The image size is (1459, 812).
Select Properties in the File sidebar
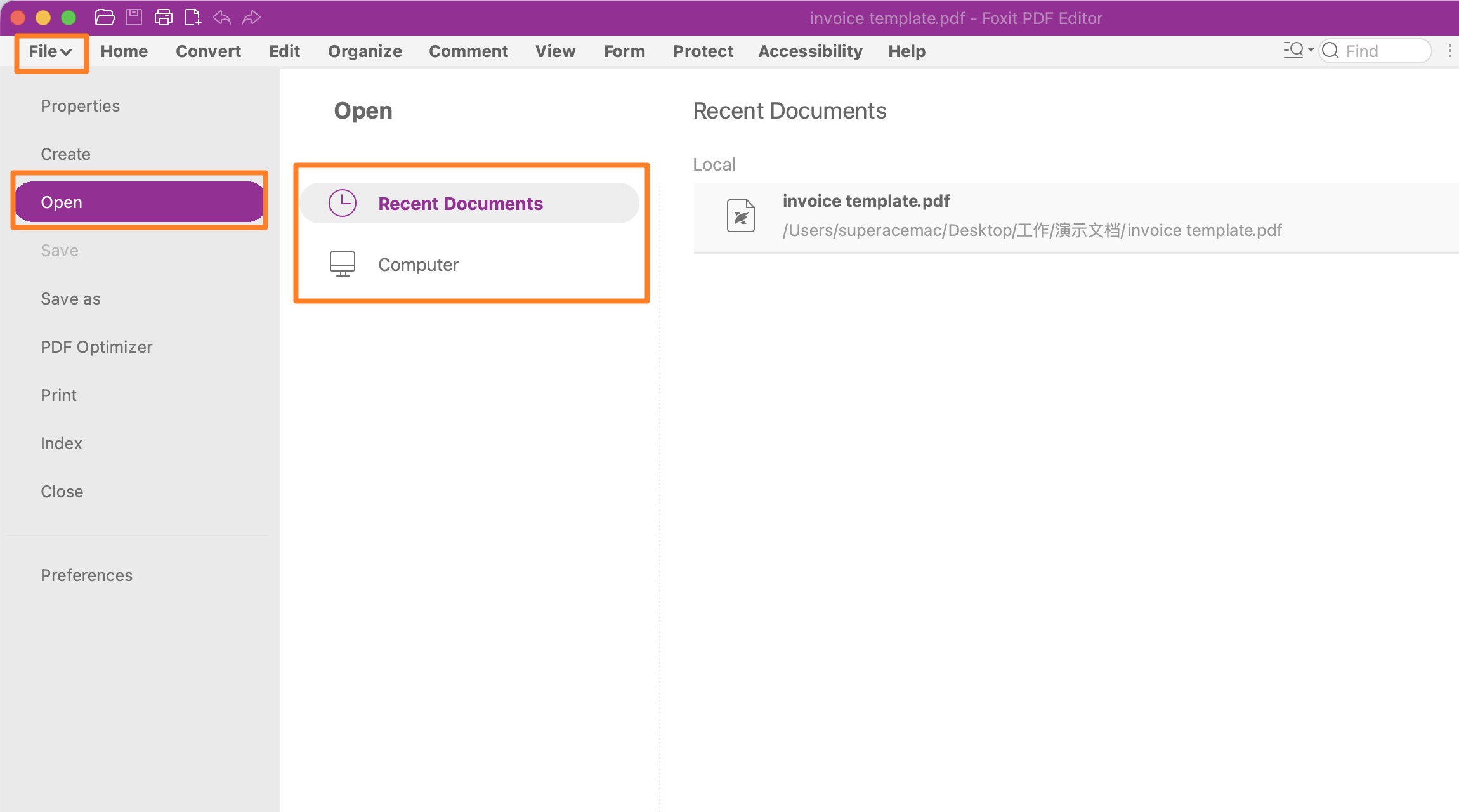tap(80, 106)
